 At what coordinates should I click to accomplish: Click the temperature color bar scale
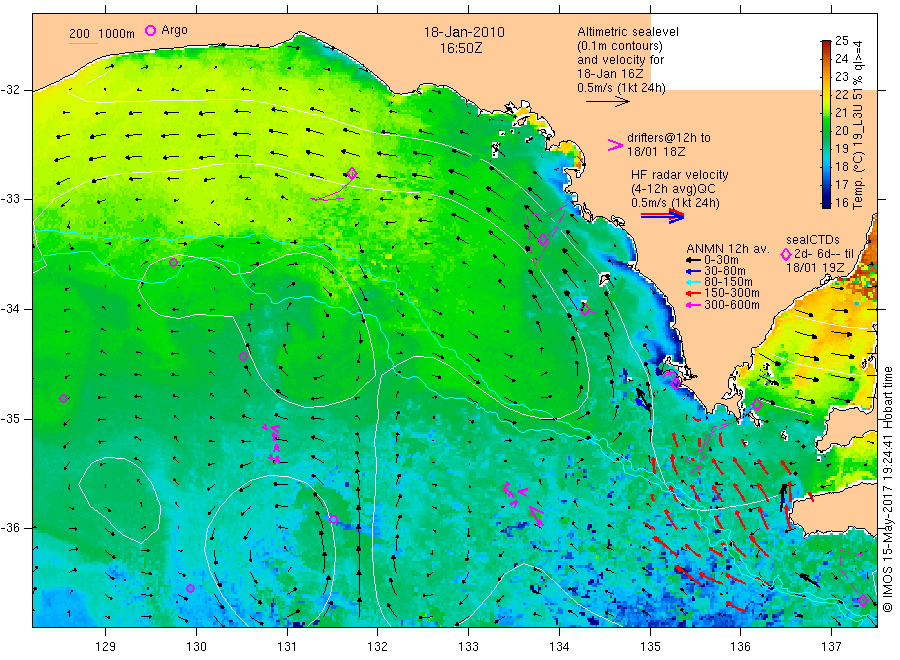(x=826, y=123)
